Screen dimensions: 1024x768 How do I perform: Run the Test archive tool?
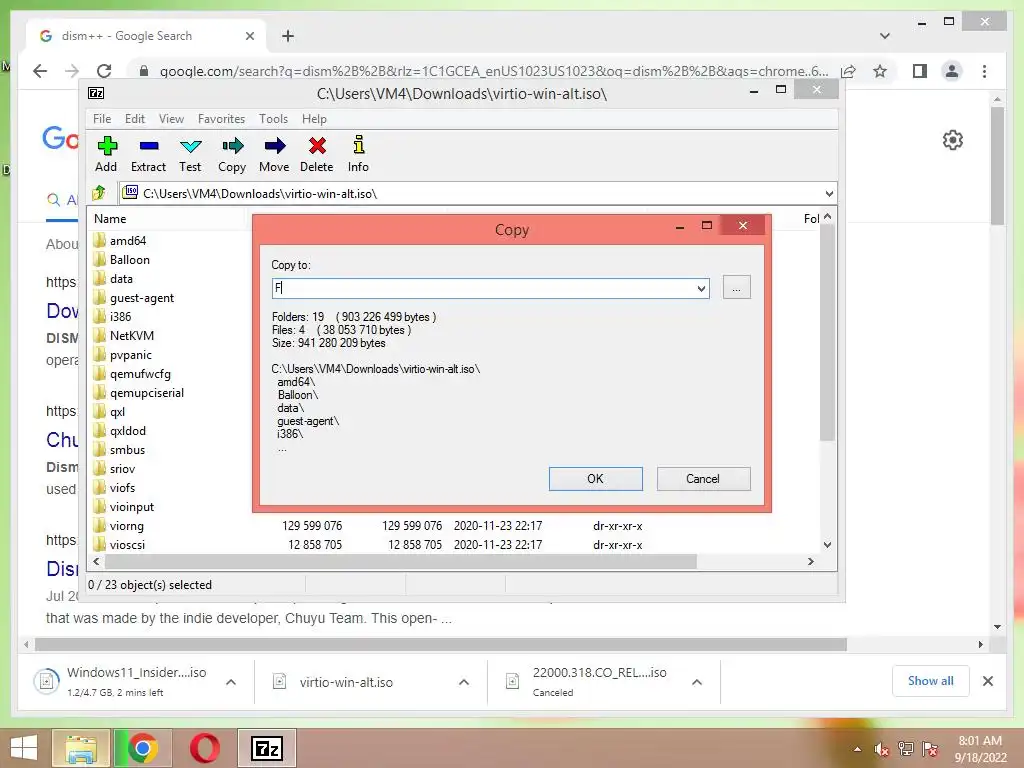190,154
